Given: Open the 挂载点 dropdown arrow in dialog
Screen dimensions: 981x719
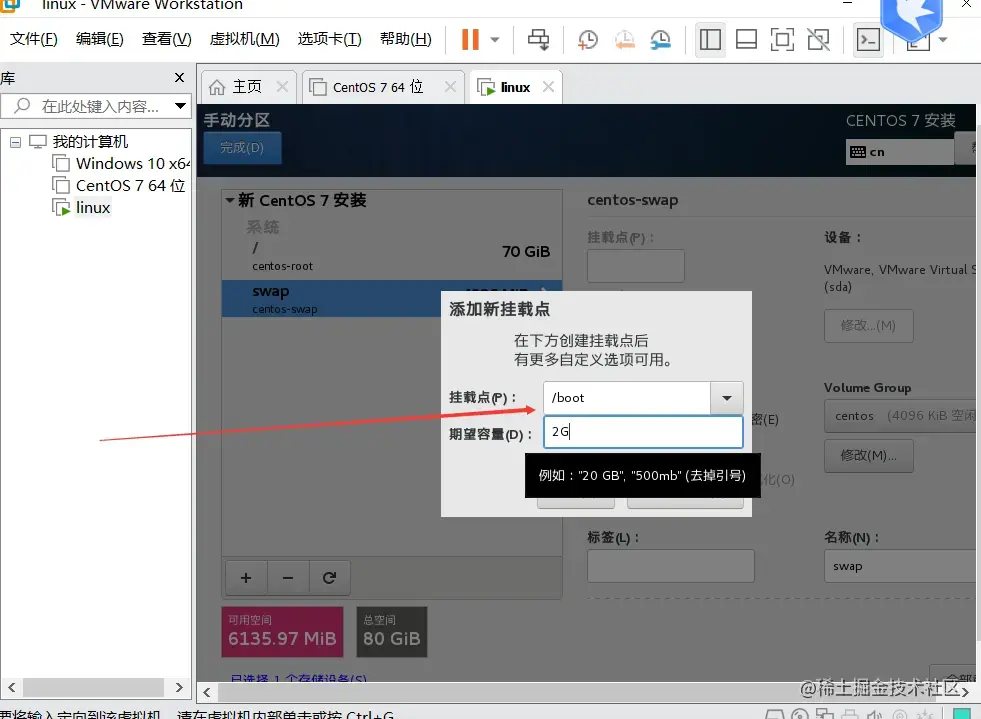Looking at the screenshot, I should [x=727, y=398].
